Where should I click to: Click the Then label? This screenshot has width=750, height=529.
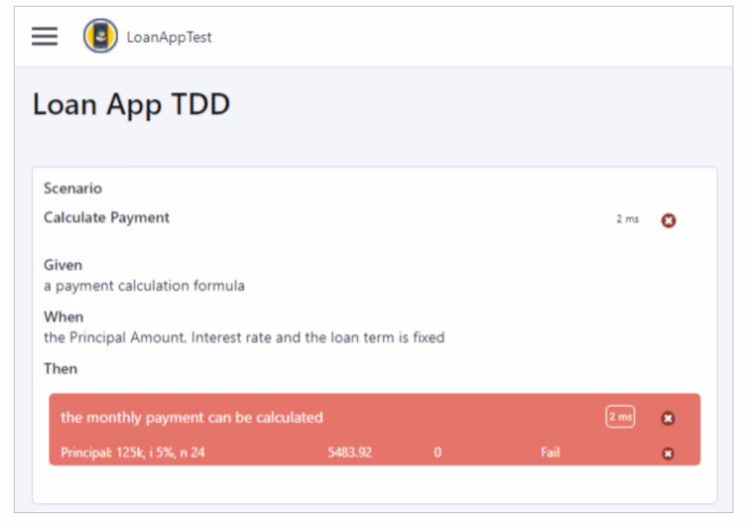[60, 369]
